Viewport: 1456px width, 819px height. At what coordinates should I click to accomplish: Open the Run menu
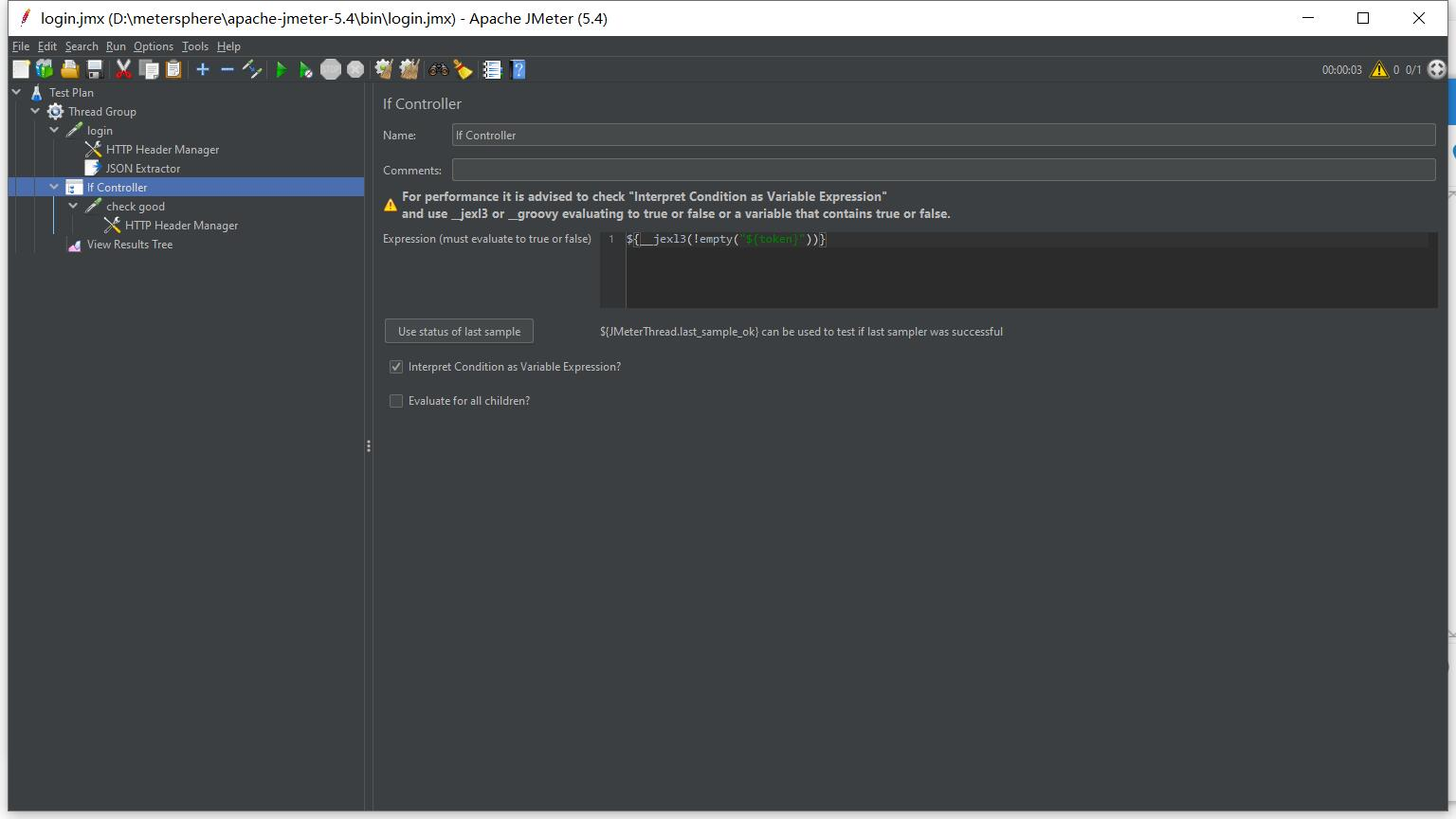pyautogui.click(x=116, y=45)
